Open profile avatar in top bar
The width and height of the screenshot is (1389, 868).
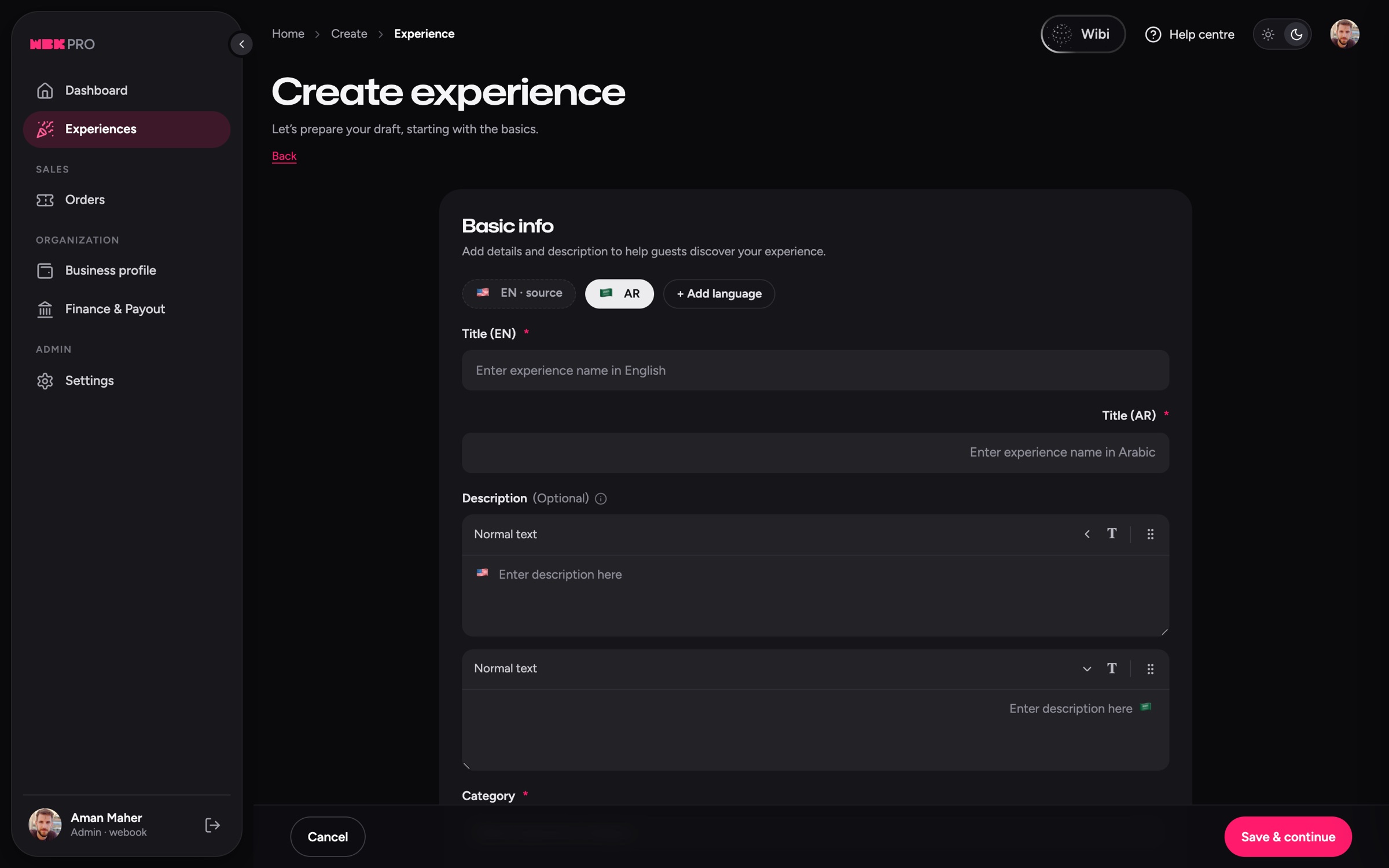(1344, 34)
